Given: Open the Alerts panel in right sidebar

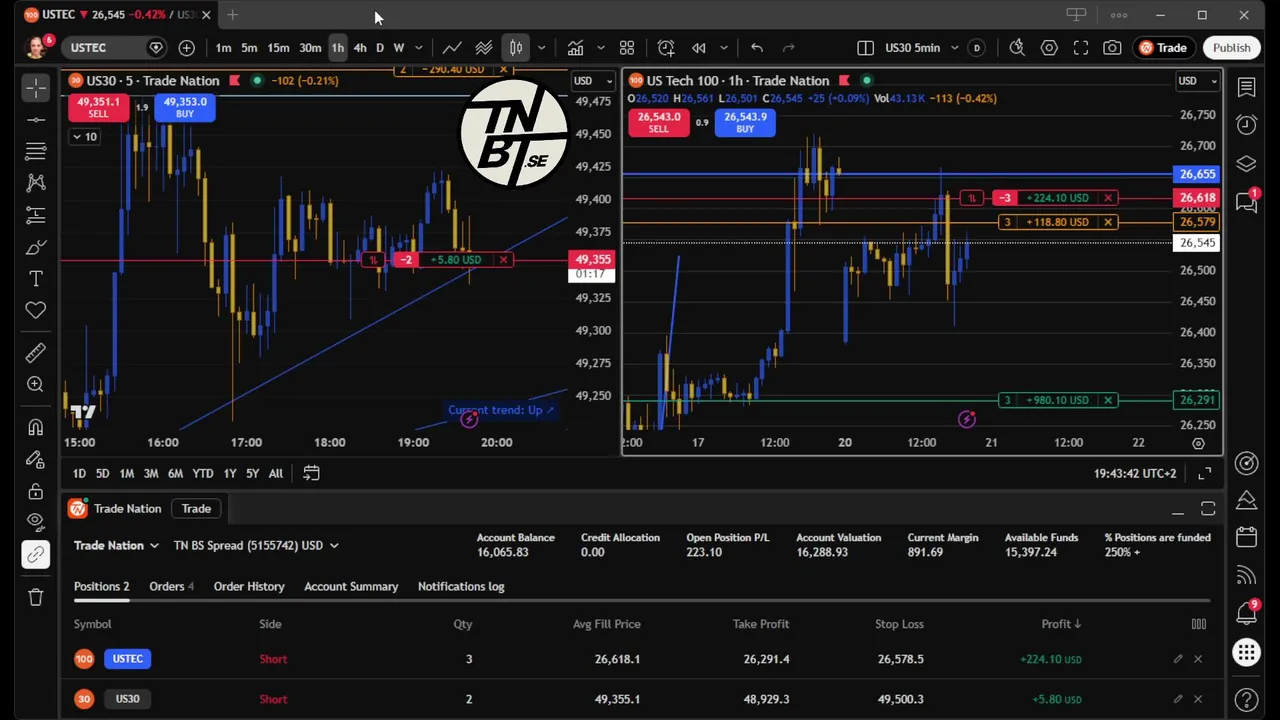Looking at the screenshot, I should pyautogui.click(x=1246, y=125).
